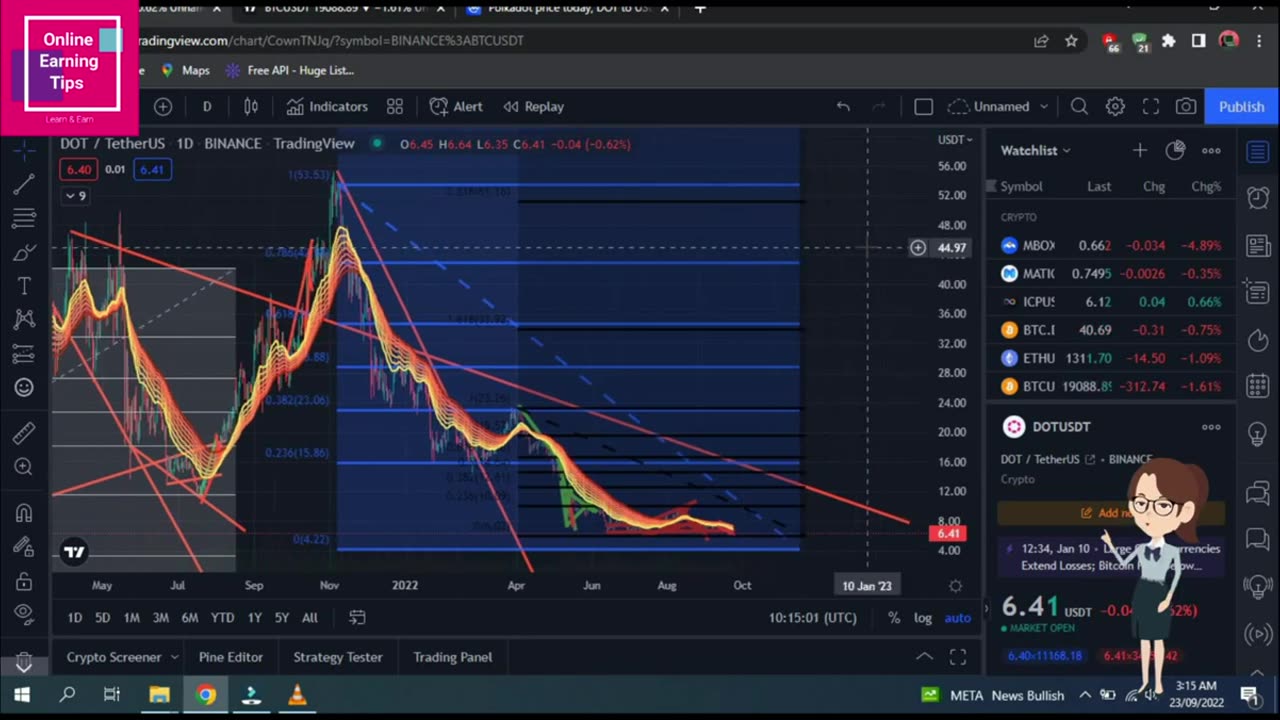Toggle magnet mode for drawings

click(x=24, y=513)
